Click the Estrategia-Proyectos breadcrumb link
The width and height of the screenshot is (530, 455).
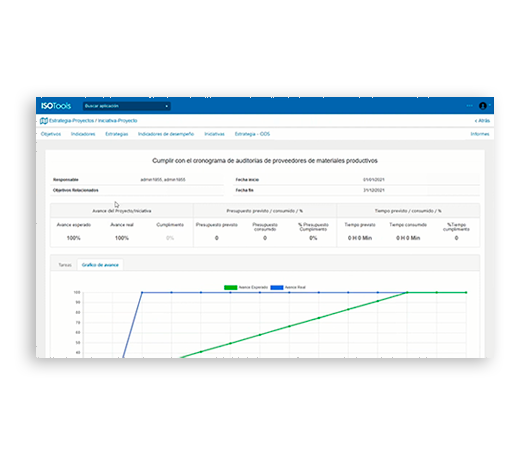(71, 121)
